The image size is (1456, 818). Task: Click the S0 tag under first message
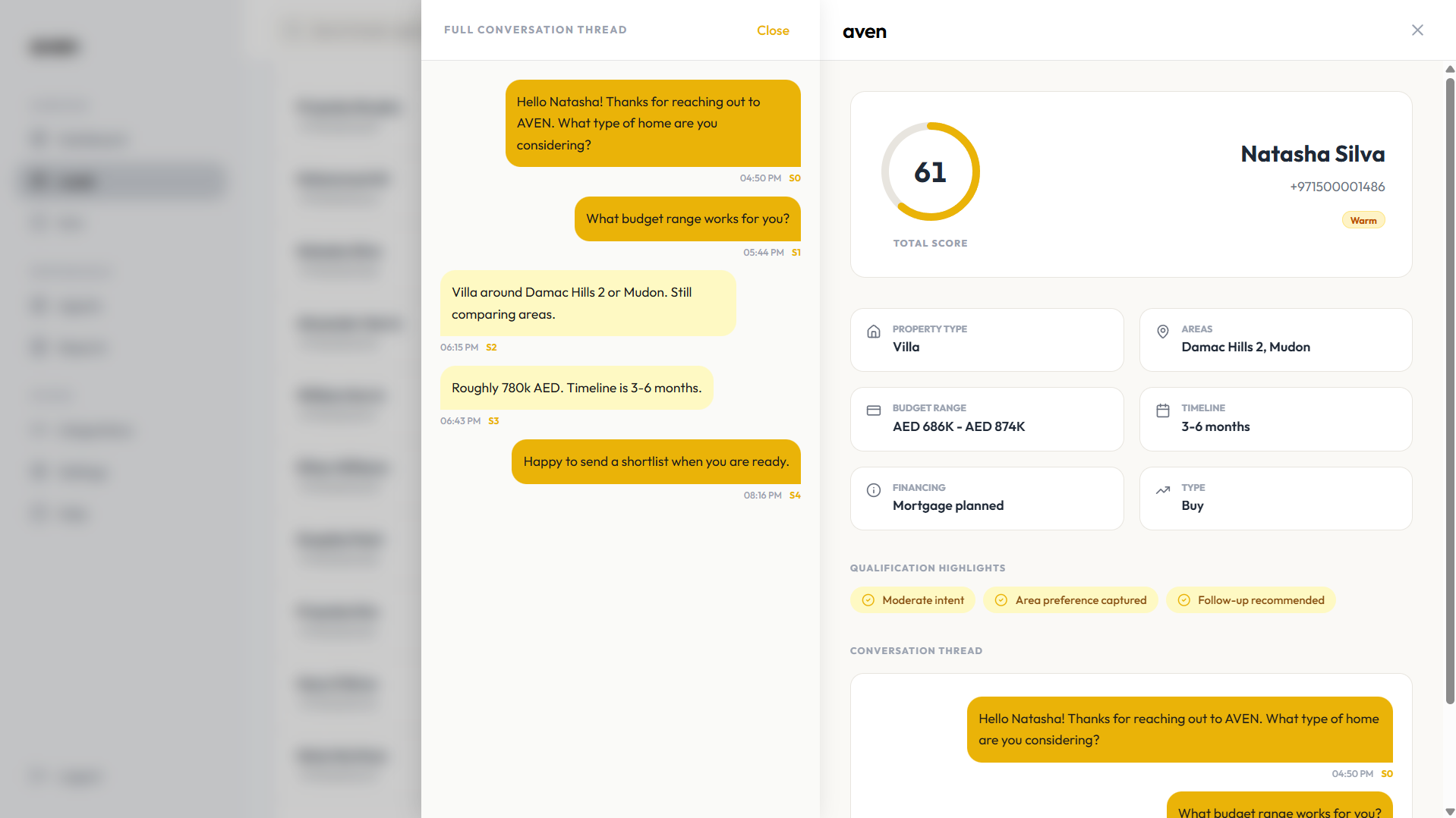point(795,178)
